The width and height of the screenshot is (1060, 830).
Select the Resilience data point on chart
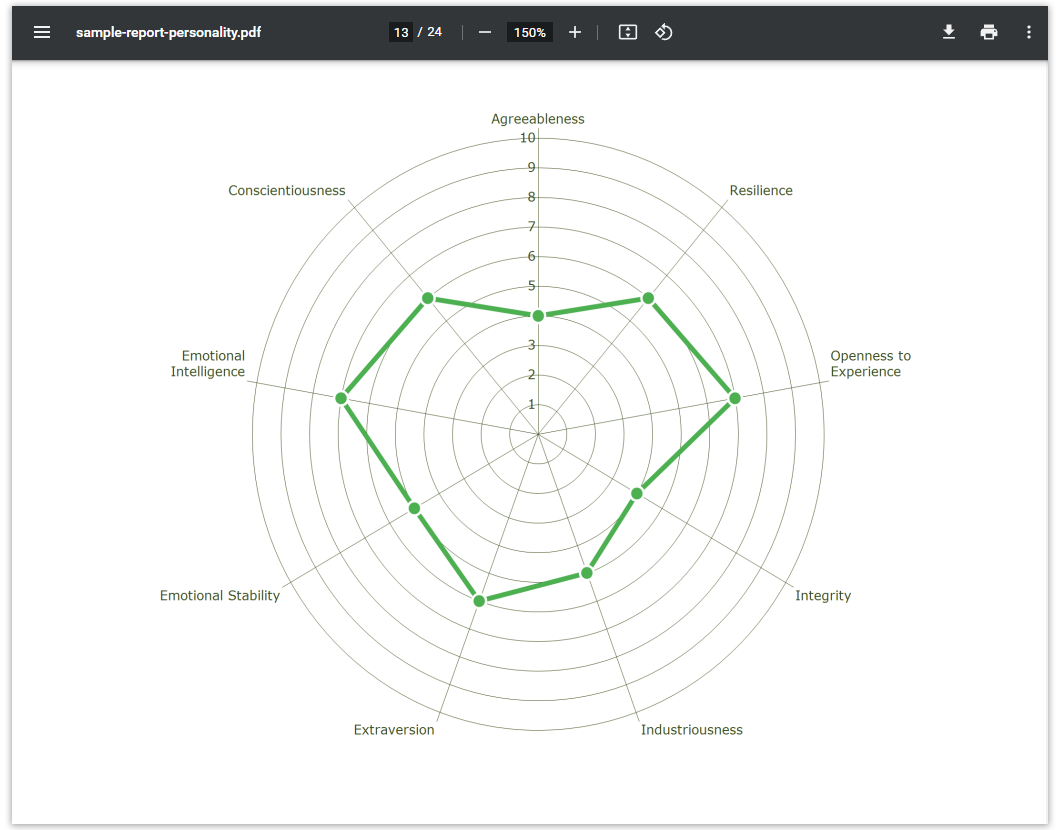click(648, 298)
